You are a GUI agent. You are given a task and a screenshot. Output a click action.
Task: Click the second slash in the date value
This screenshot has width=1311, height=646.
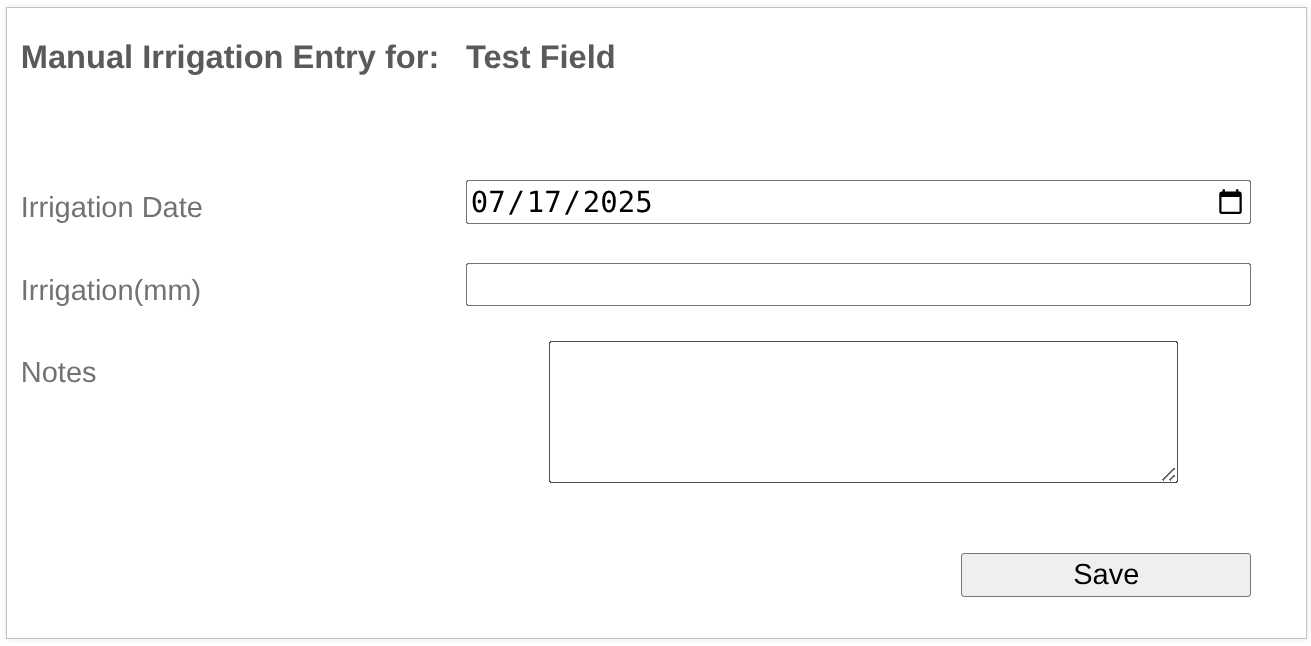coord(573,202)
